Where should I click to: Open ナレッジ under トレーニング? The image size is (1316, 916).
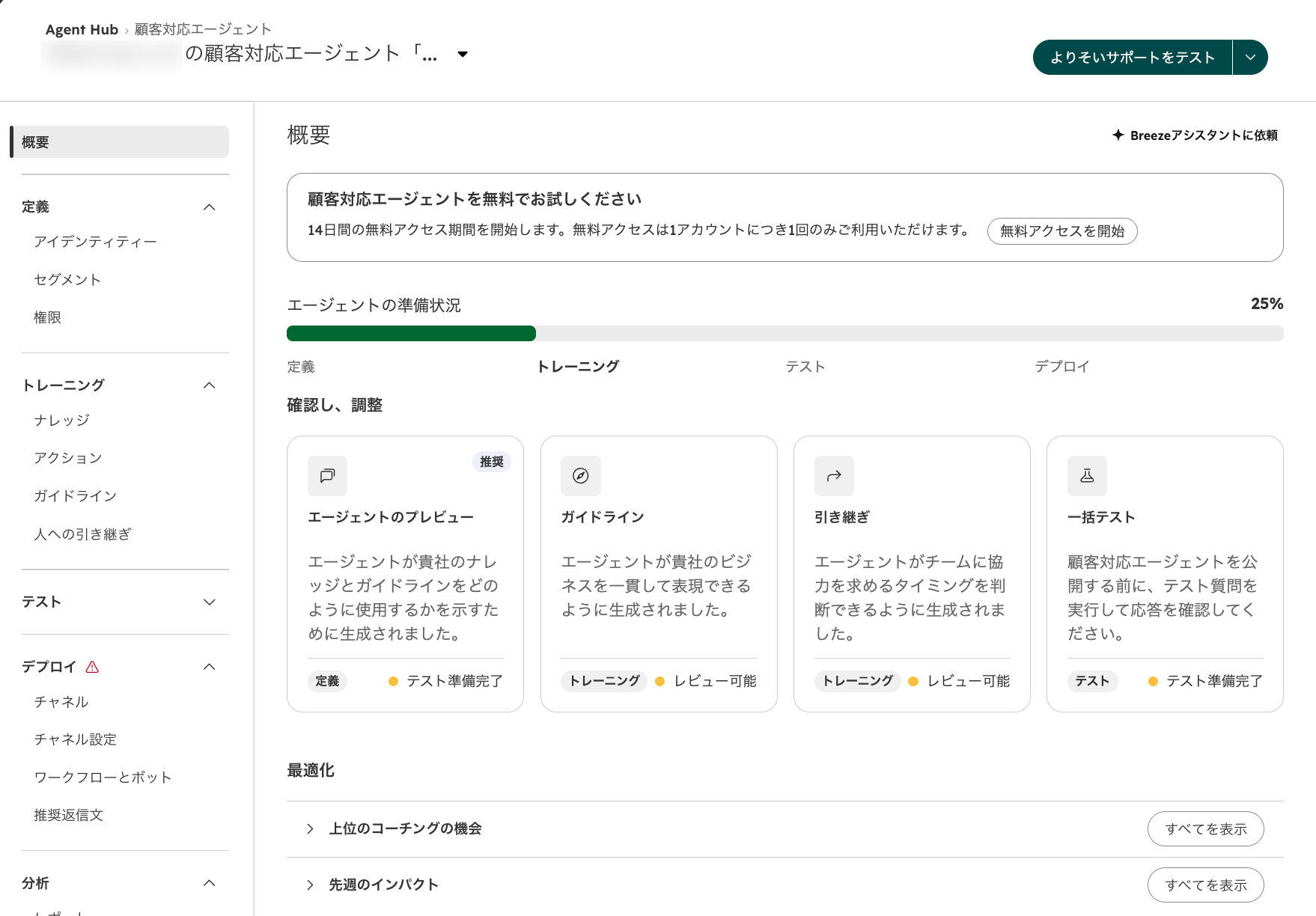[x=62, y=421]
